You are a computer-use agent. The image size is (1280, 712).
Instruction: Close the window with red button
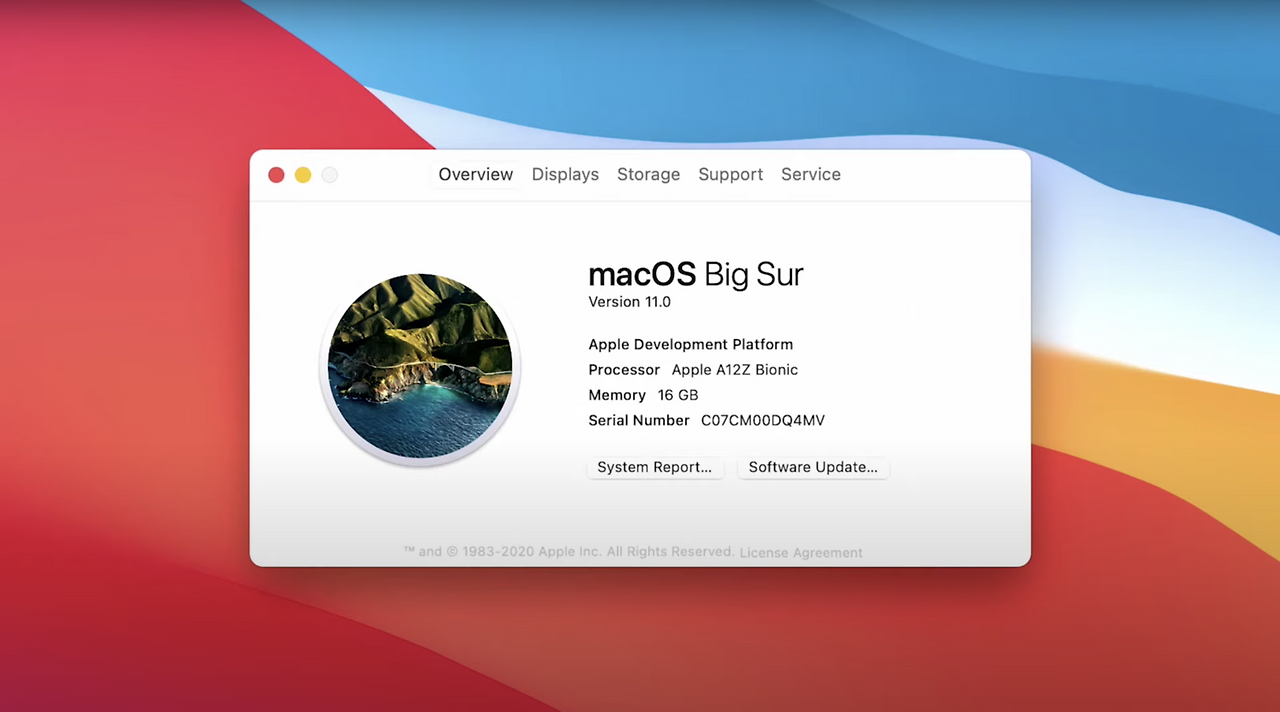pos(277,175)
